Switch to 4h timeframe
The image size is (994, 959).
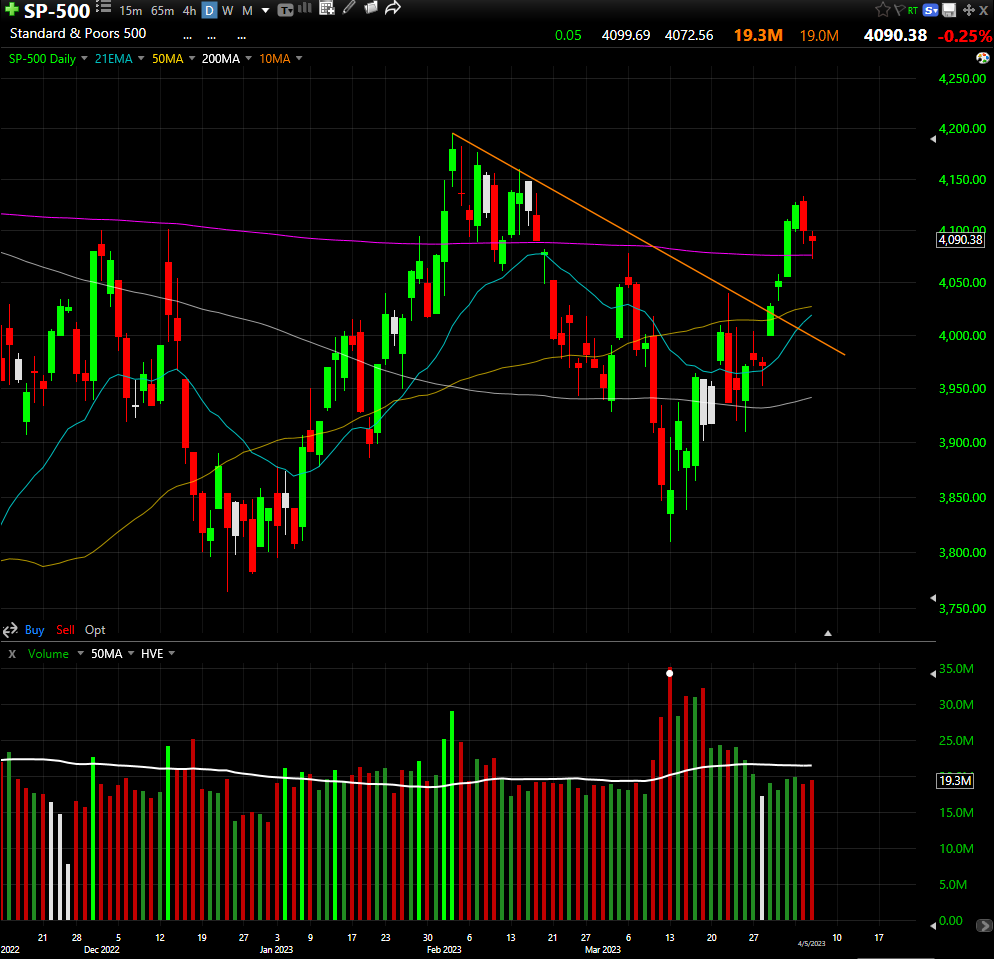[189, 11]
